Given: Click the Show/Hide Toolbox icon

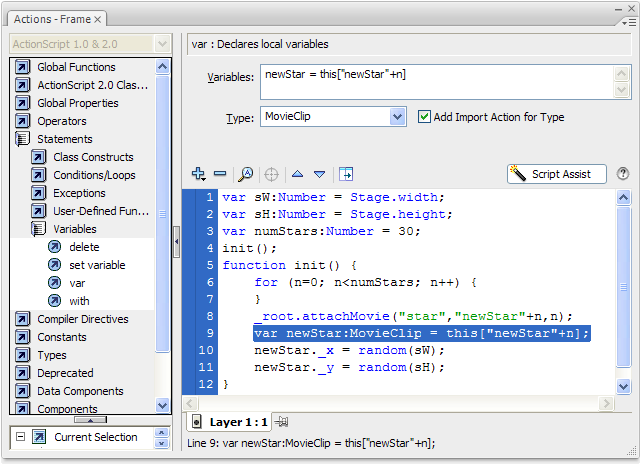Looking at the screenshot, I should tap(346, 174).
